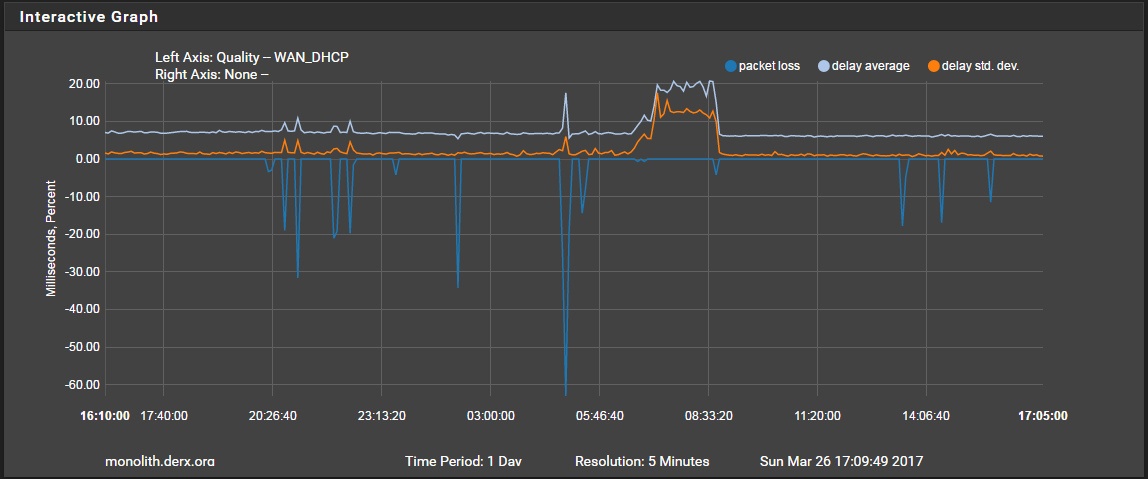
Task: Click the 08:33:20 x-axis tick label
Action: (x=708, y=415)
